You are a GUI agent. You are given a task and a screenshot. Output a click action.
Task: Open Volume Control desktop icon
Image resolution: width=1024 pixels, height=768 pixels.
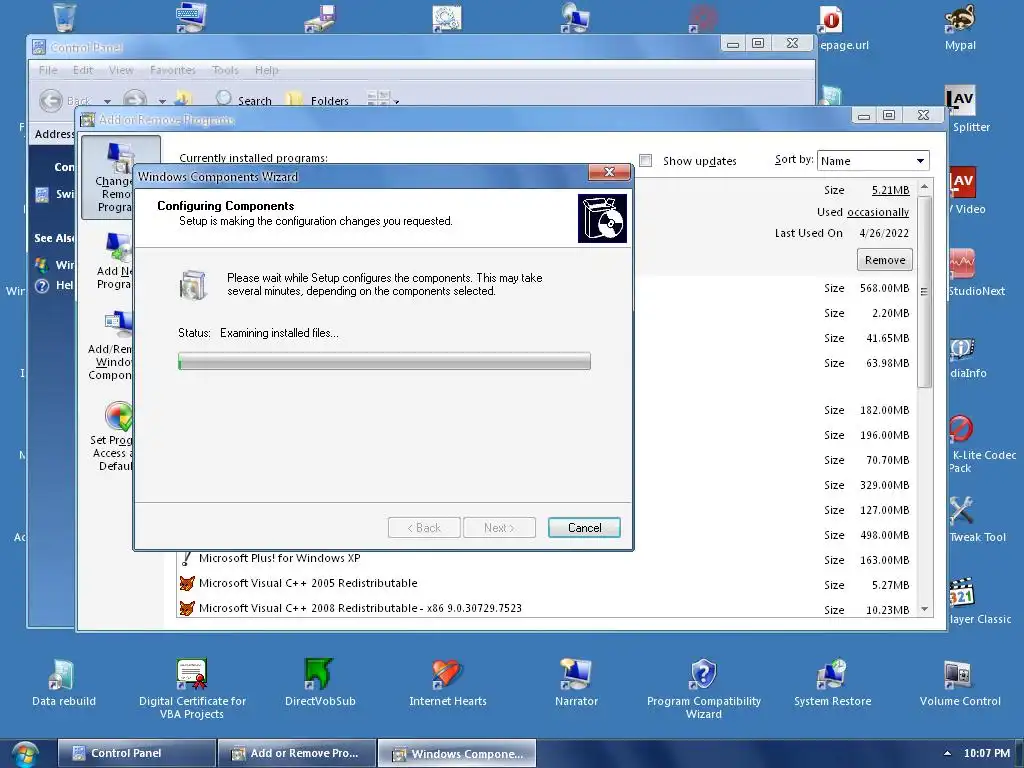coord(959,683)
